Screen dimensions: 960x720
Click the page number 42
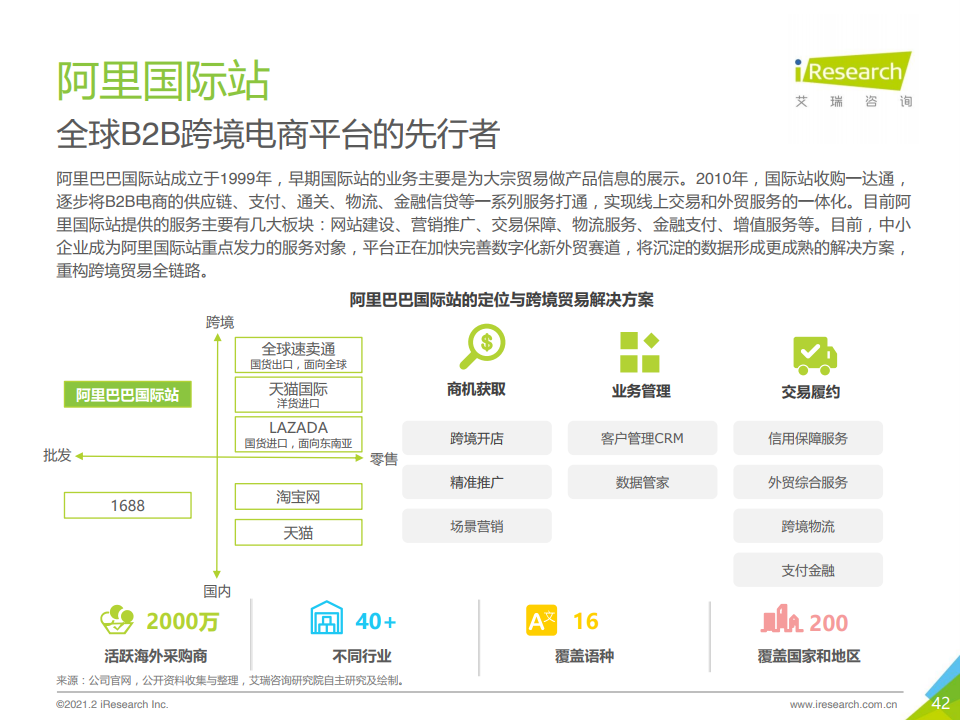[x=940, y=703]
